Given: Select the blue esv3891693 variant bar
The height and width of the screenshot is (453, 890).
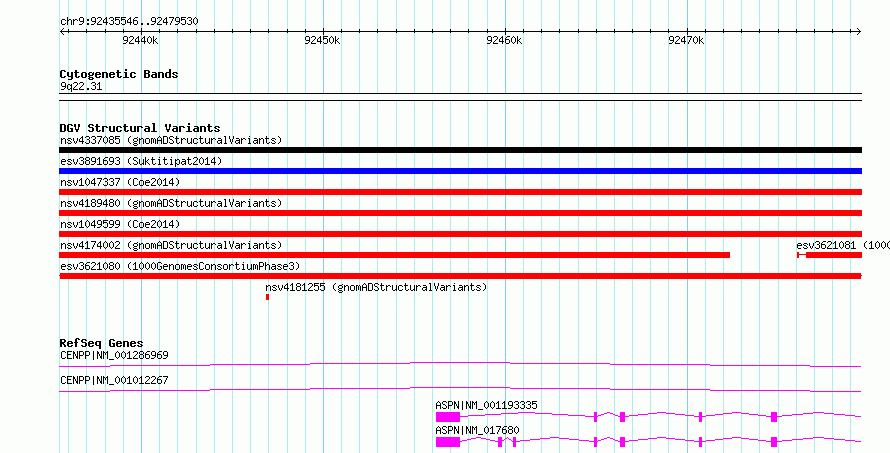Looking at the screenshot, I should [x=460, y=171].
